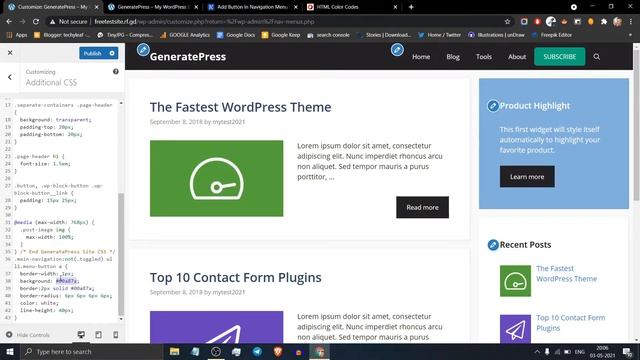Image resolution: width=640 pixels, height=360 pixels.
Task: Close the Customizer panel with the X icon
Action: pyautogui.click(x=10, y=53)
